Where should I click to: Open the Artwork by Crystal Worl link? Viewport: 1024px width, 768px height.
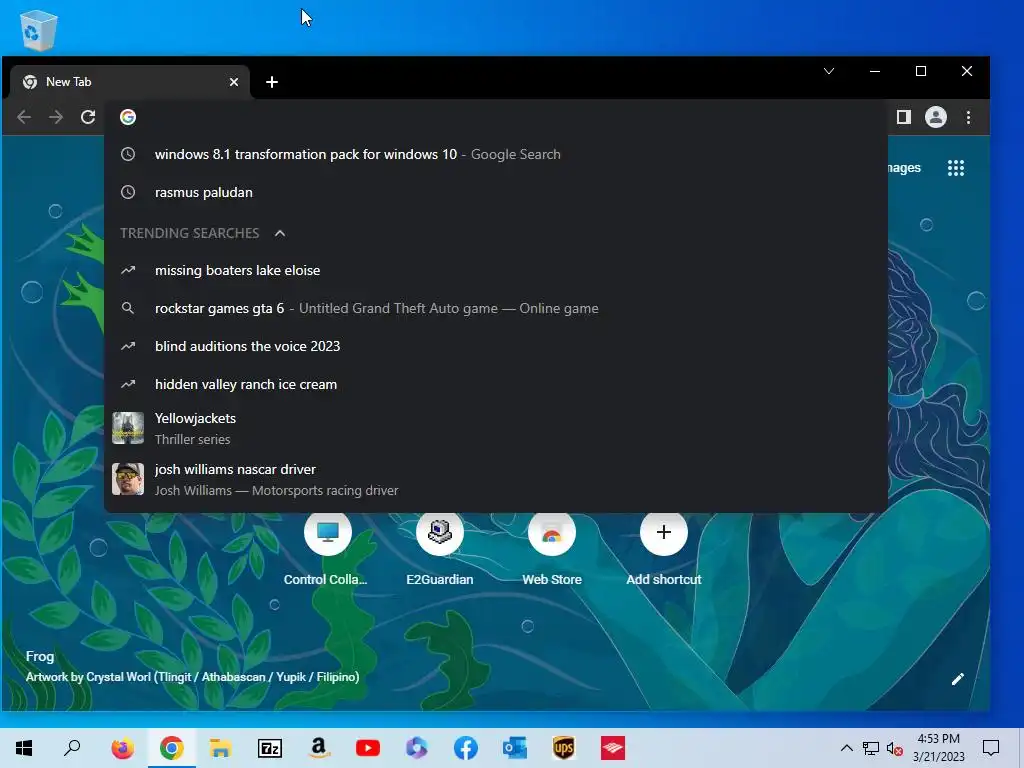coord(193,677)
